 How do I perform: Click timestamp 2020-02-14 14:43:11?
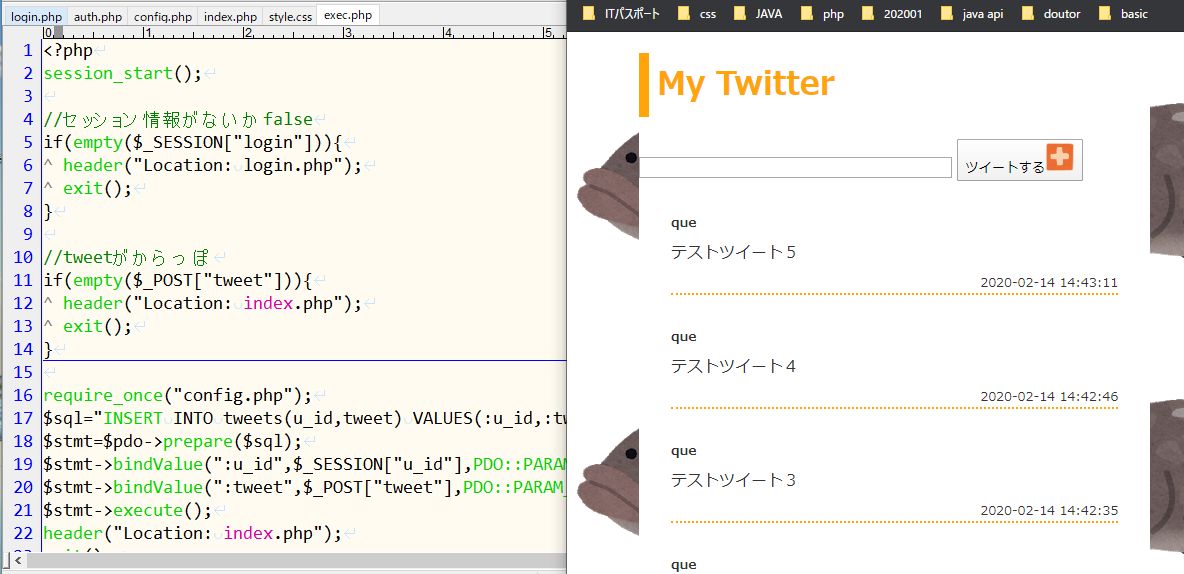click(x=1049, y=283)
